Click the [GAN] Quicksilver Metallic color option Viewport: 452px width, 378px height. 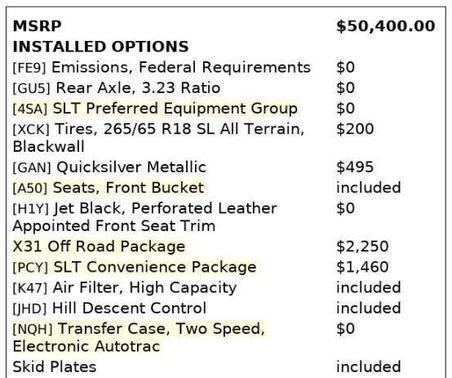(109, 167)
